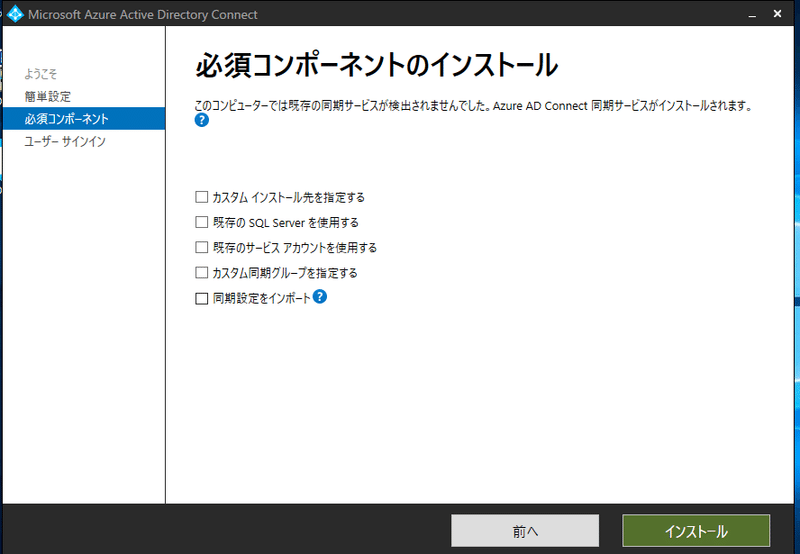Click the 前へ button

[x=525, y=531]
